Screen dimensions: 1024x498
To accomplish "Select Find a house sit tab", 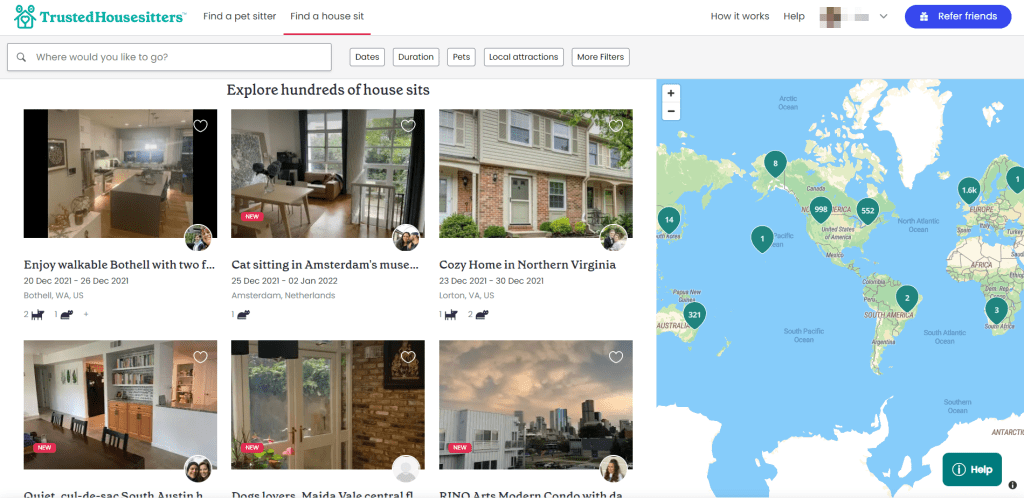I will 327,16.
